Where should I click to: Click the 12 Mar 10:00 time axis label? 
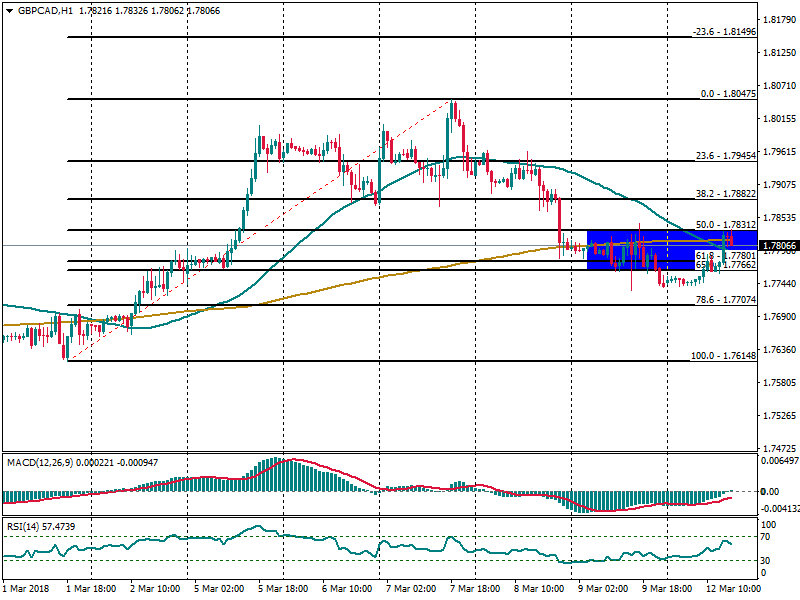733,590
